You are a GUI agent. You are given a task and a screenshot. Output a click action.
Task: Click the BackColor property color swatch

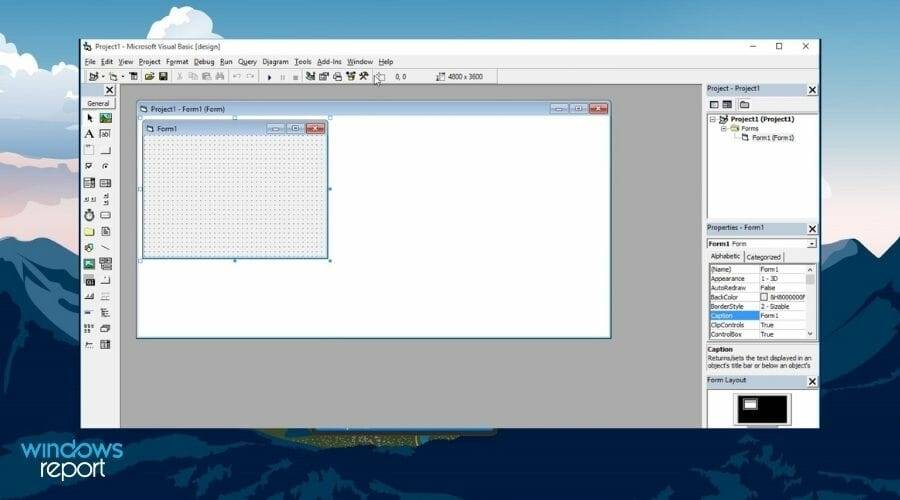(763, 297)
